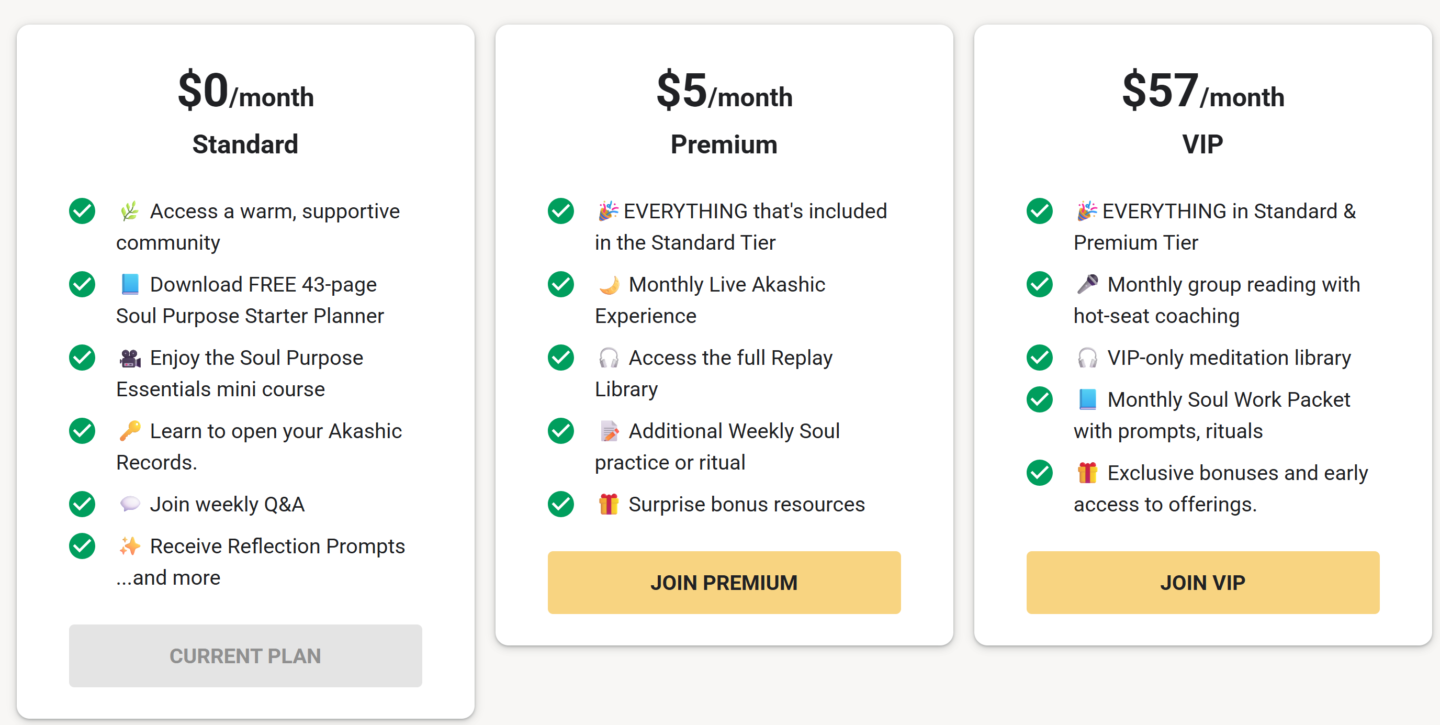Click green checkmark next to Surprise bonus resources

click(561, 504)
